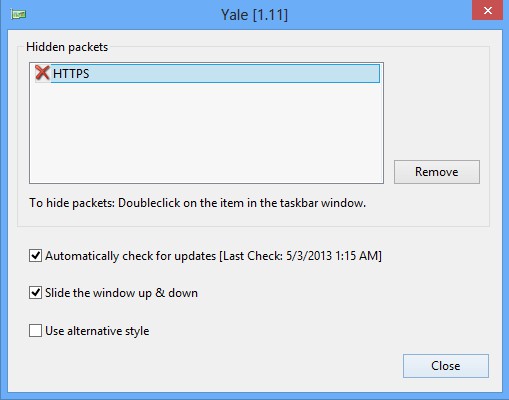Click the Yale network card icon in title bar
The height and width of the screenshot is (400, 509).
(18, 14)
